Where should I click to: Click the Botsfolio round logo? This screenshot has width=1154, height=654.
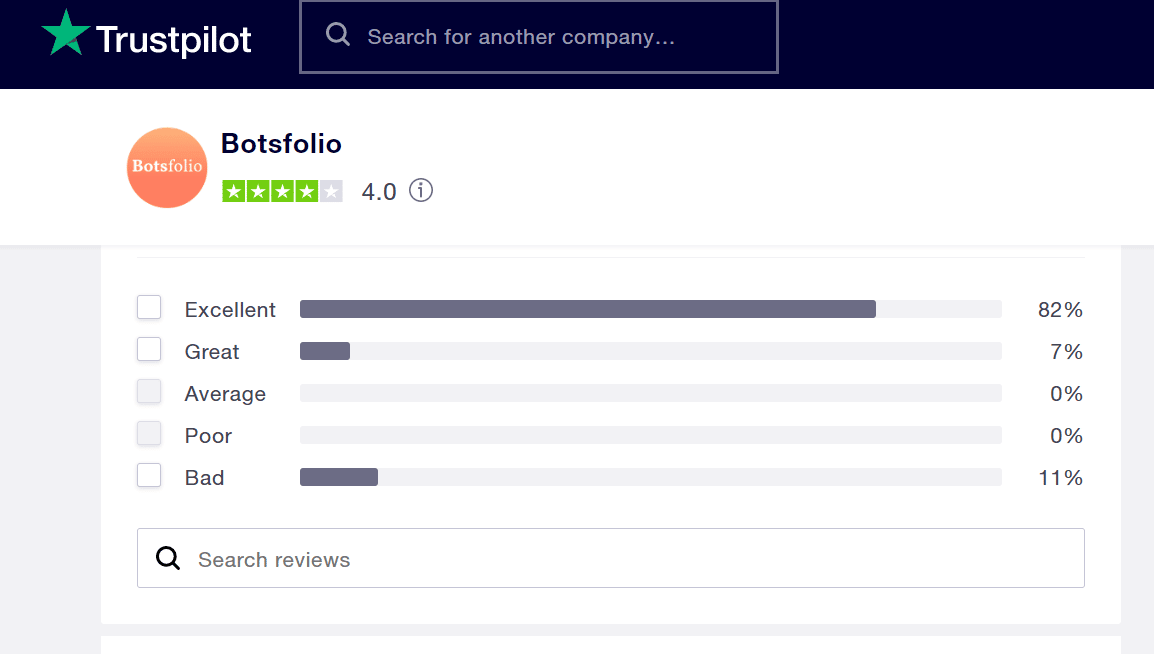click(x=167, y=168)
